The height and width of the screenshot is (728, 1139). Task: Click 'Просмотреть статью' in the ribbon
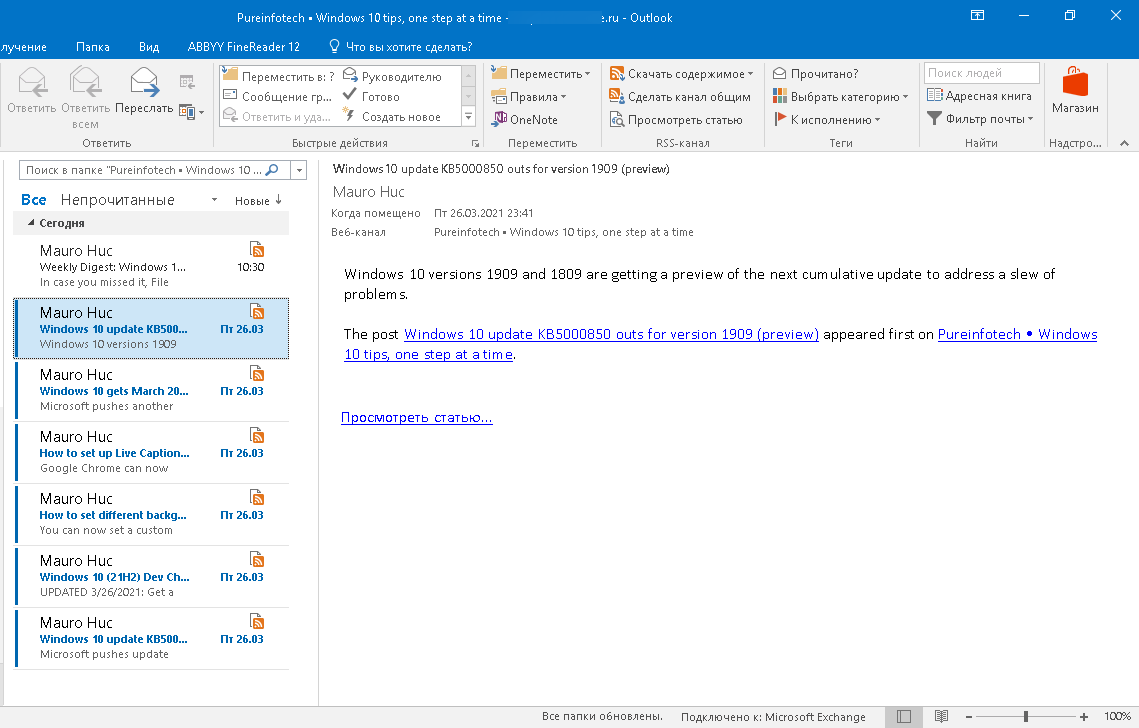click(x=676, y=119)
